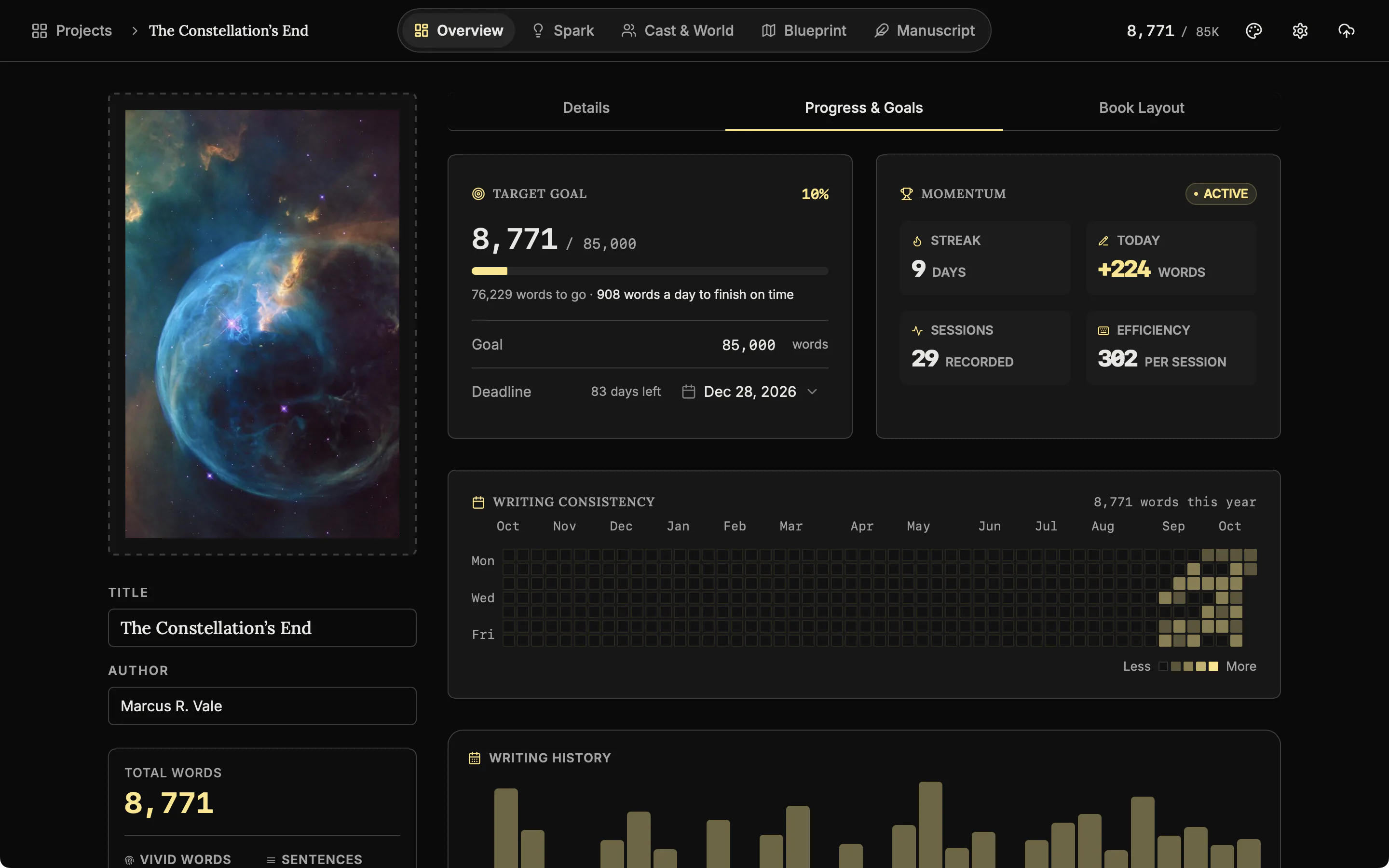Click the 8,771 / 85K word counter
This screenshot has height=868, width=1389.
click(x=1172, y=30)
